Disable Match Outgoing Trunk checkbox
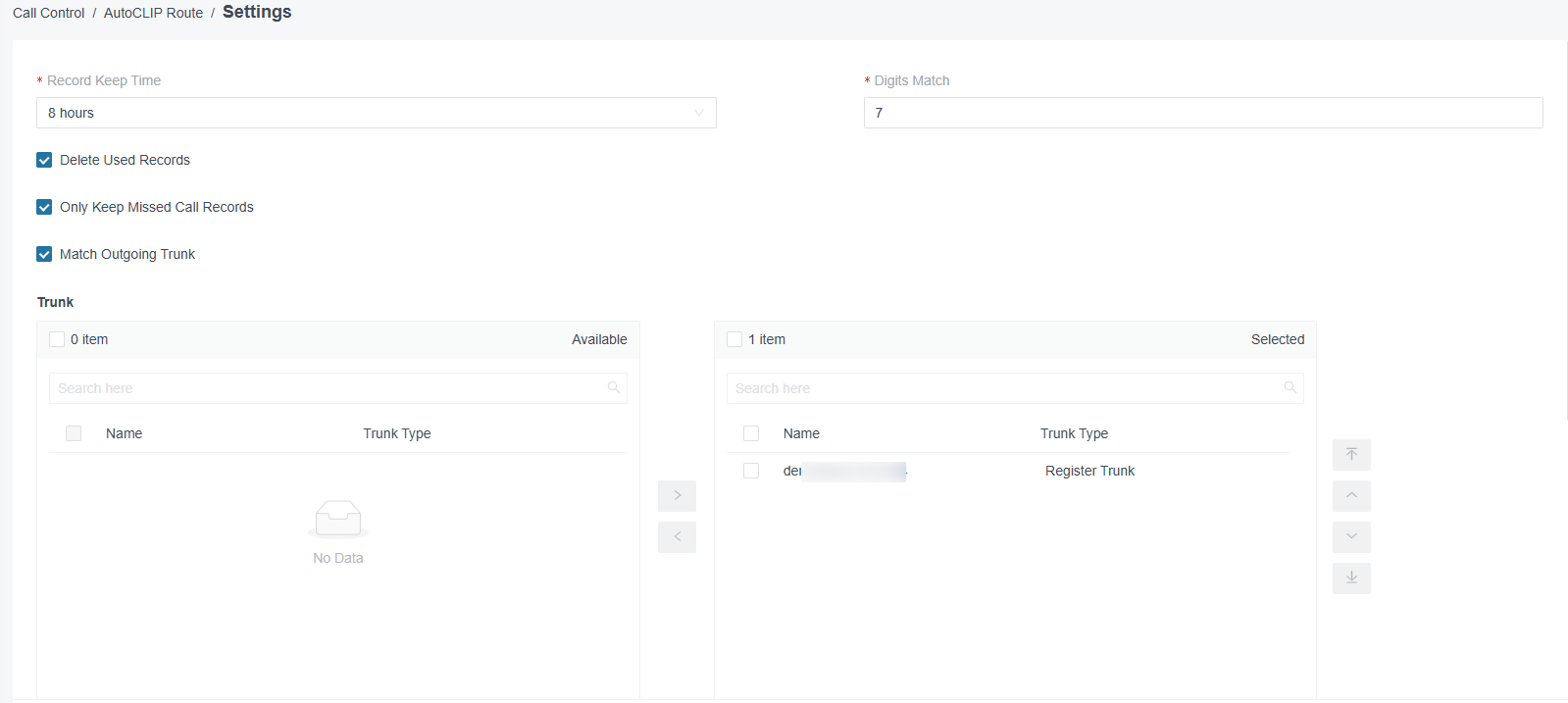Image resolution: width=1568 pixels, height=703 pixels. (x=44, y=254)
